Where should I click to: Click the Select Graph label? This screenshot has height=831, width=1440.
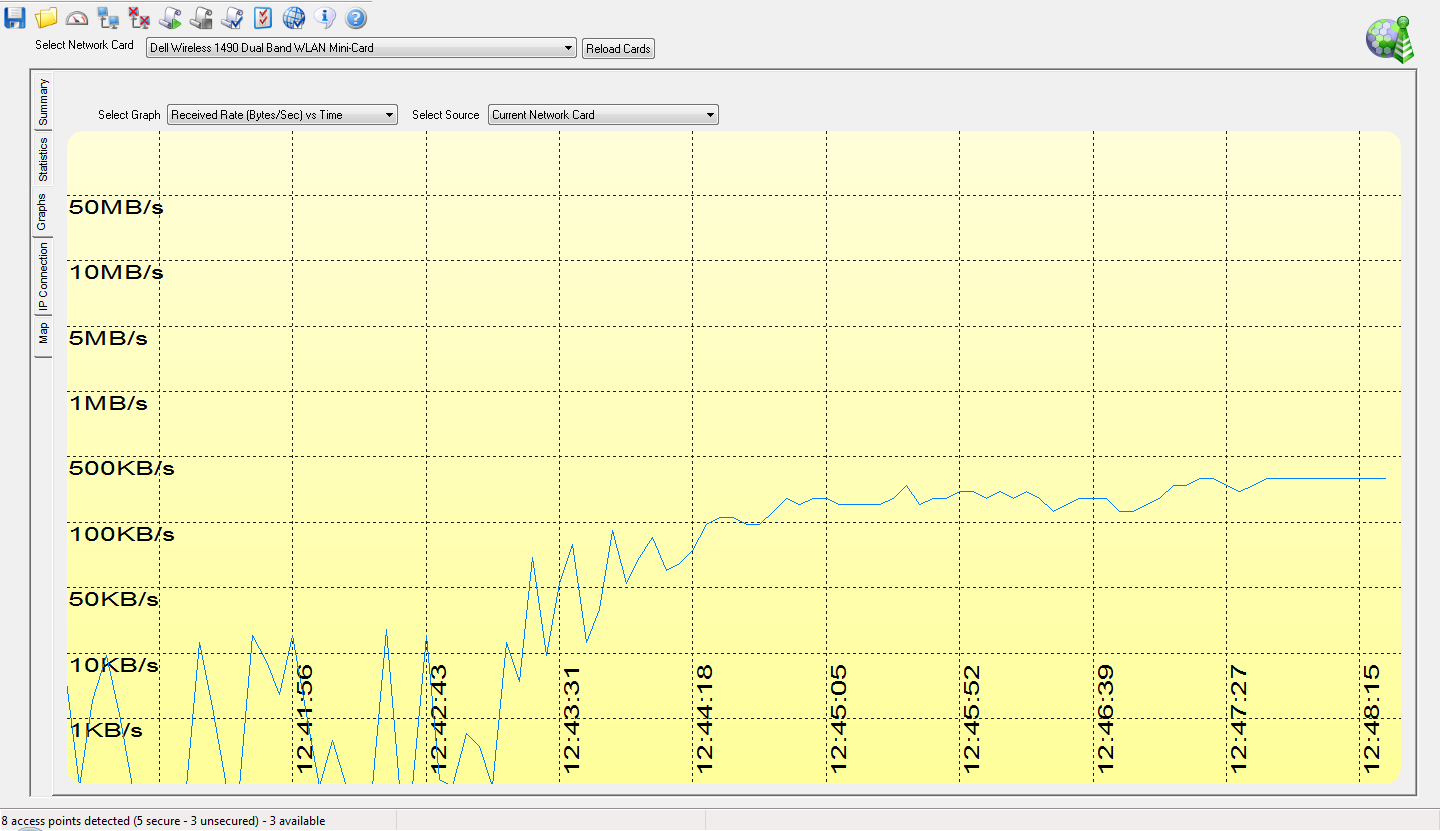coord(129,115)
